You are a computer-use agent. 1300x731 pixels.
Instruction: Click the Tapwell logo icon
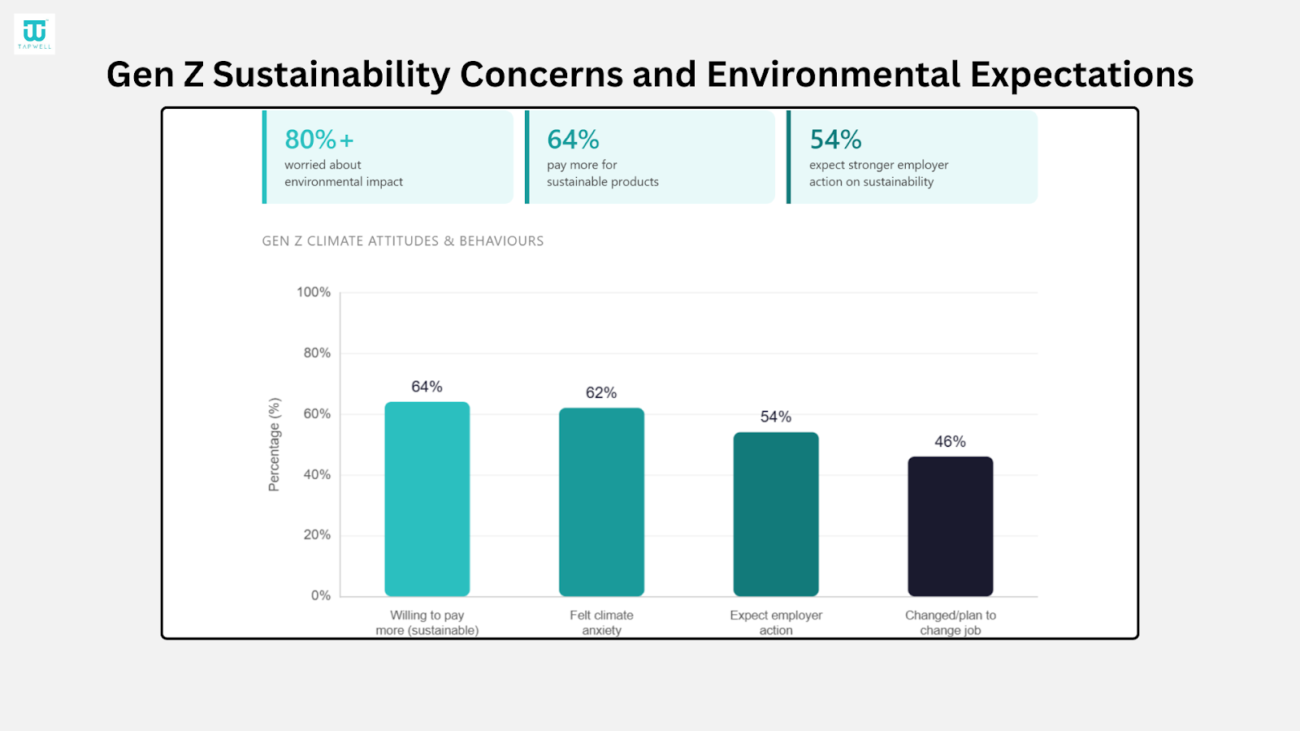coord(34,33)
